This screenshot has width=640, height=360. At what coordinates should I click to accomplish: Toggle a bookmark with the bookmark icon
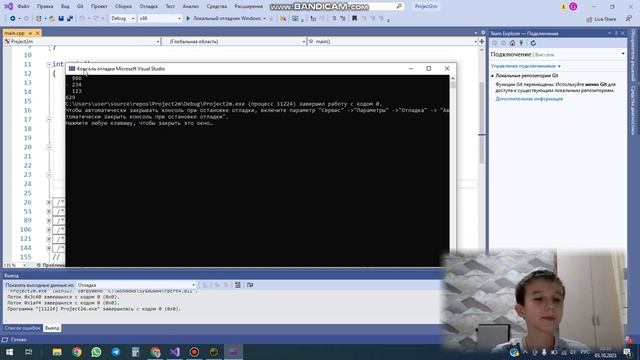(x=354, y=18)
